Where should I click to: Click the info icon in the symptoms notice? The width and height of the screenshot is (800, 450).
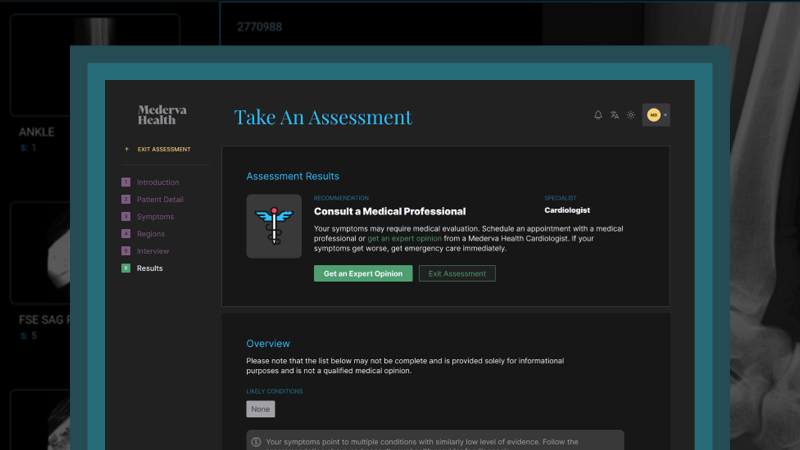tap(256, 441)
